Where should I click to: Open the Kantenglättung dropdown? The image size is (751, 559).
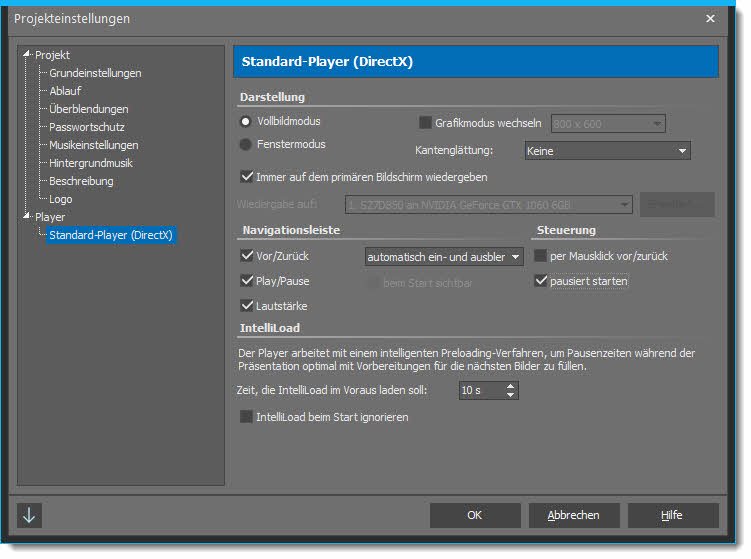[x=607, y=151]
